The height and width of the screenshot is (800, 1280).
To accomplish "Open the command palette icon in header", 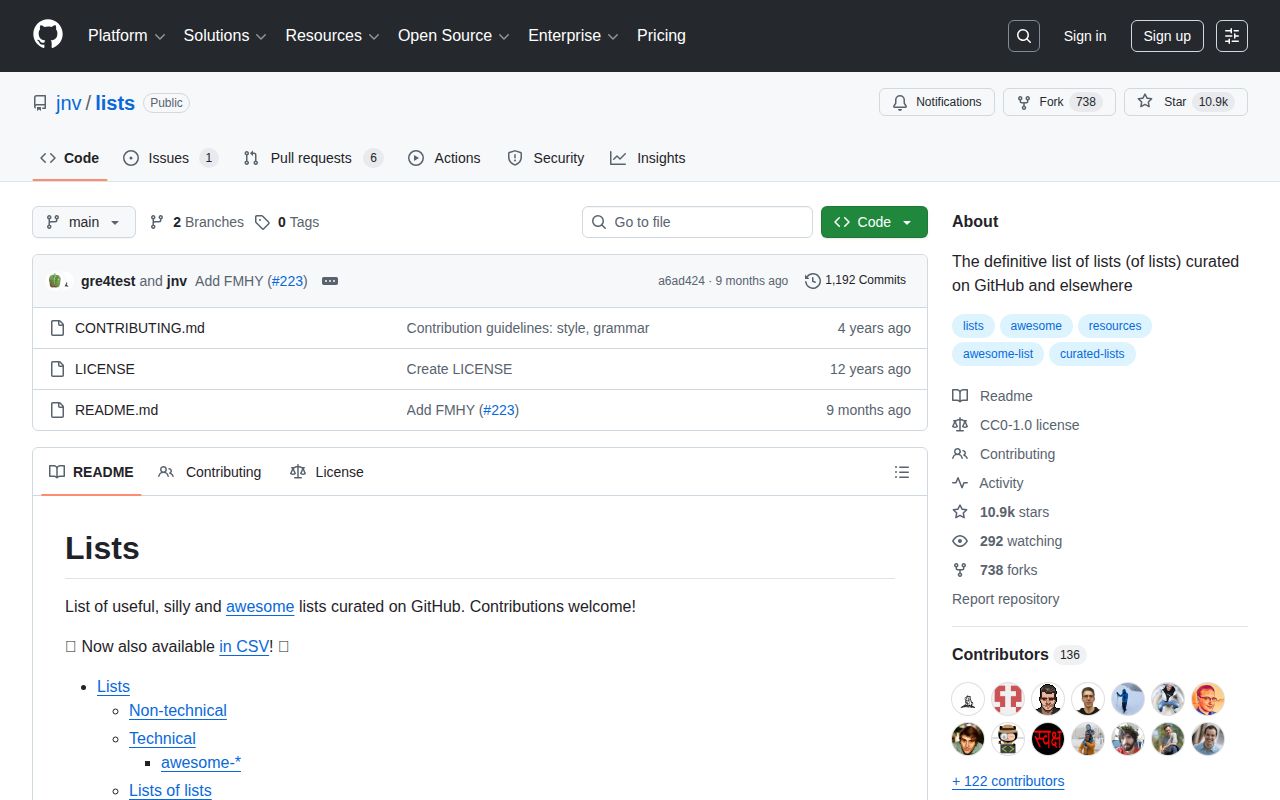I will click(x=1231, y=36).
